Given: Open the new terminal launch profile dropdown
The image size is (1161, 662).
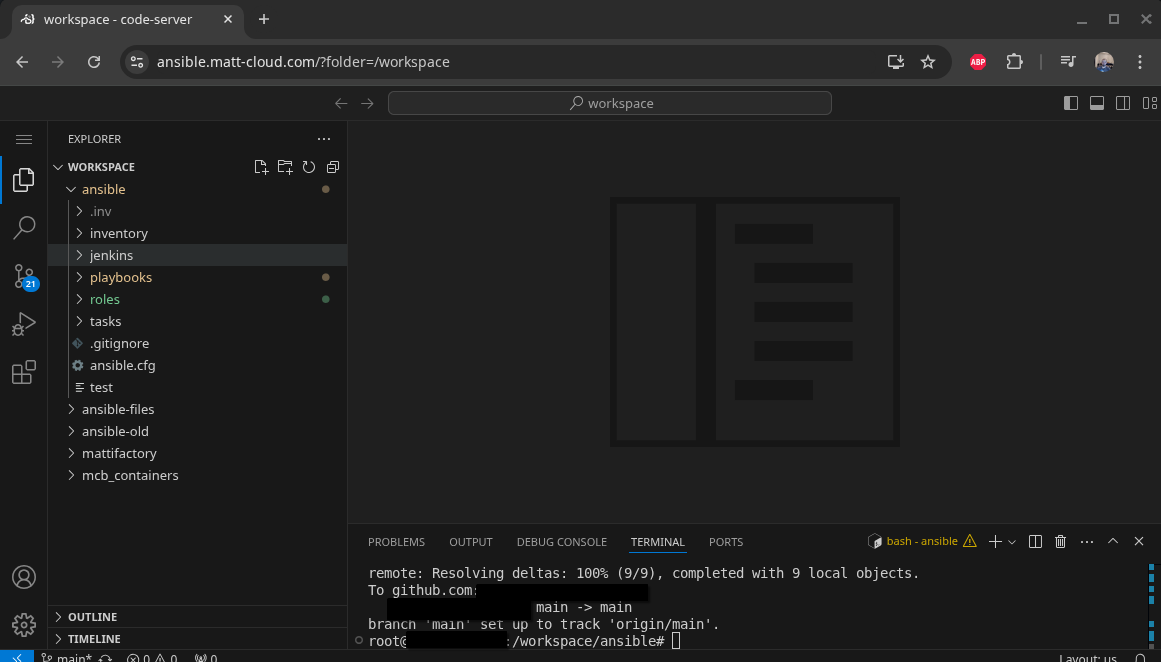Looking at the screenshot, I should (x=1012, y=542).
